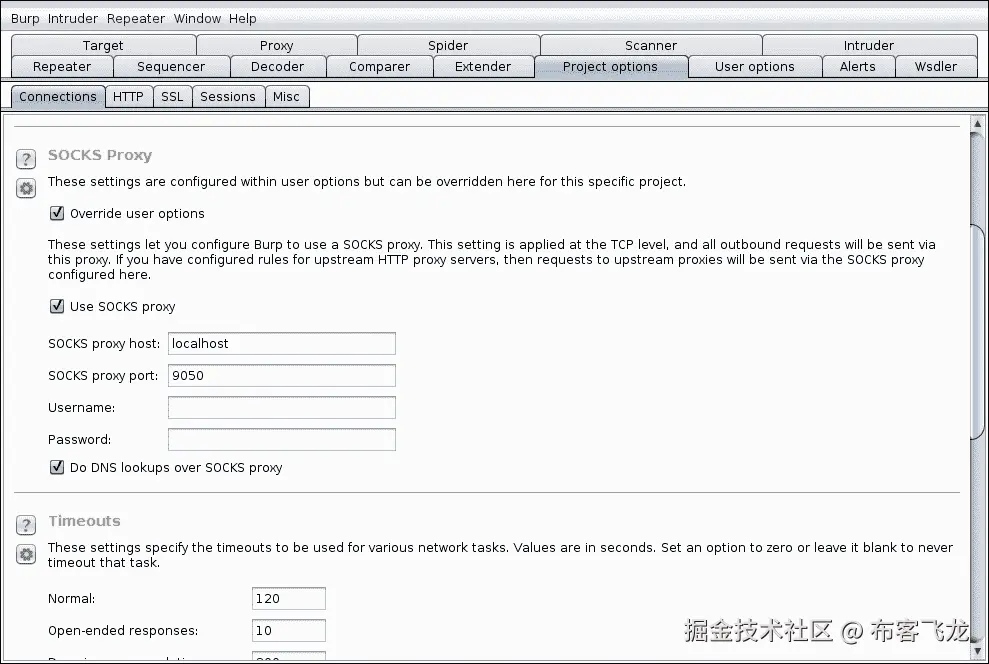Switch to the Misc sub-tab
This screenshot has width=989, height=664.
click(x=286, y=96)
